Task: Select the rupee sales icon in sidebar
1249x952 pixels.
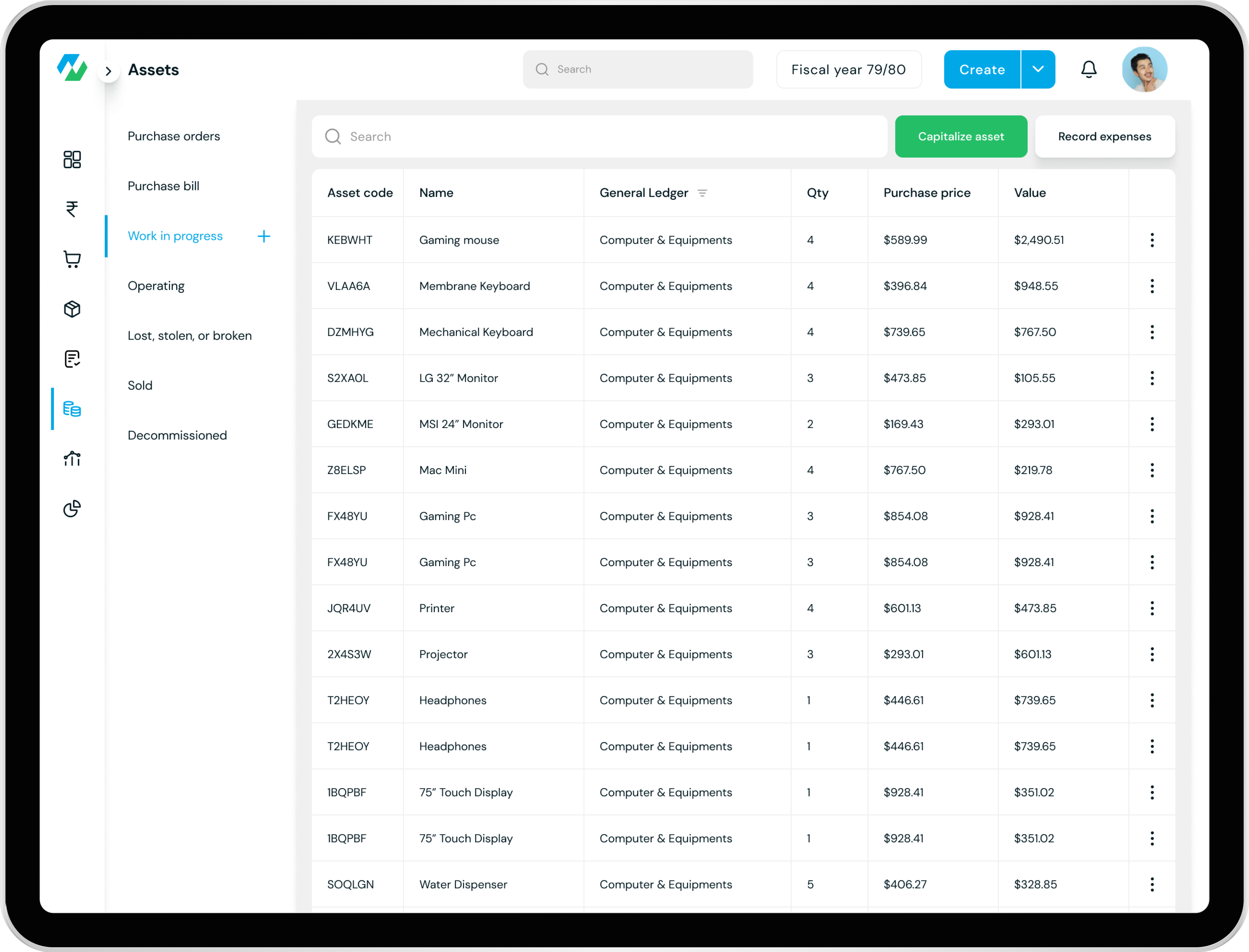Action: tap(72, 209)
